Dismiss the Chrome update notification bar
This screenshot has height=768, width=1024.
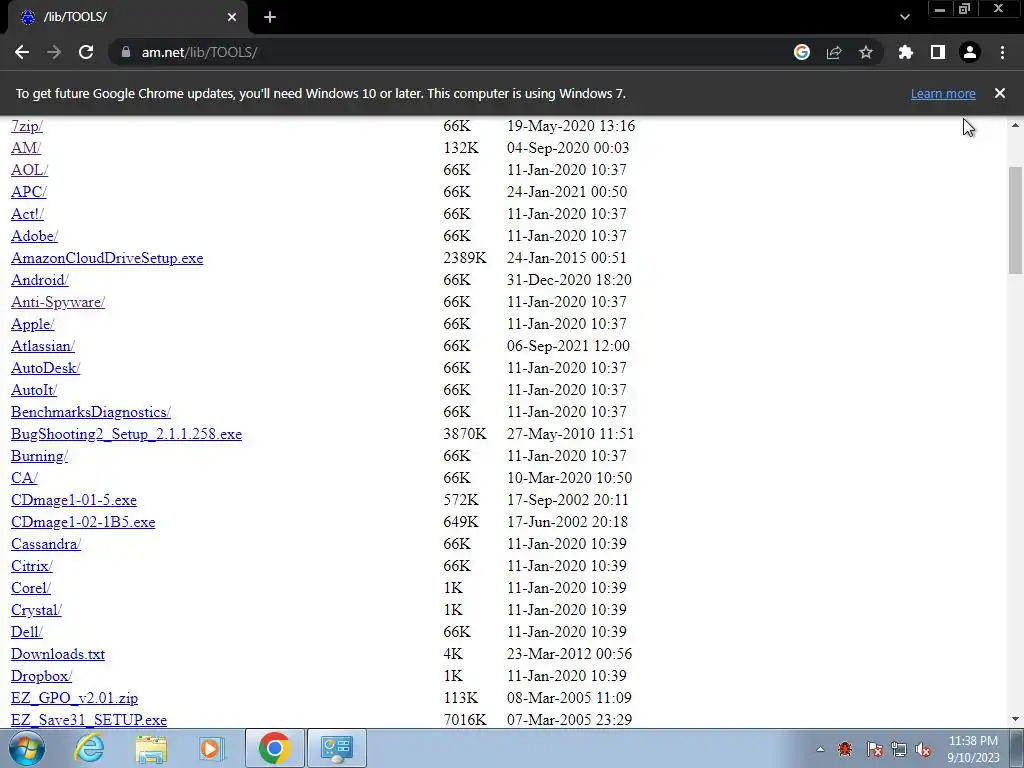click(x=1000, y=93)
